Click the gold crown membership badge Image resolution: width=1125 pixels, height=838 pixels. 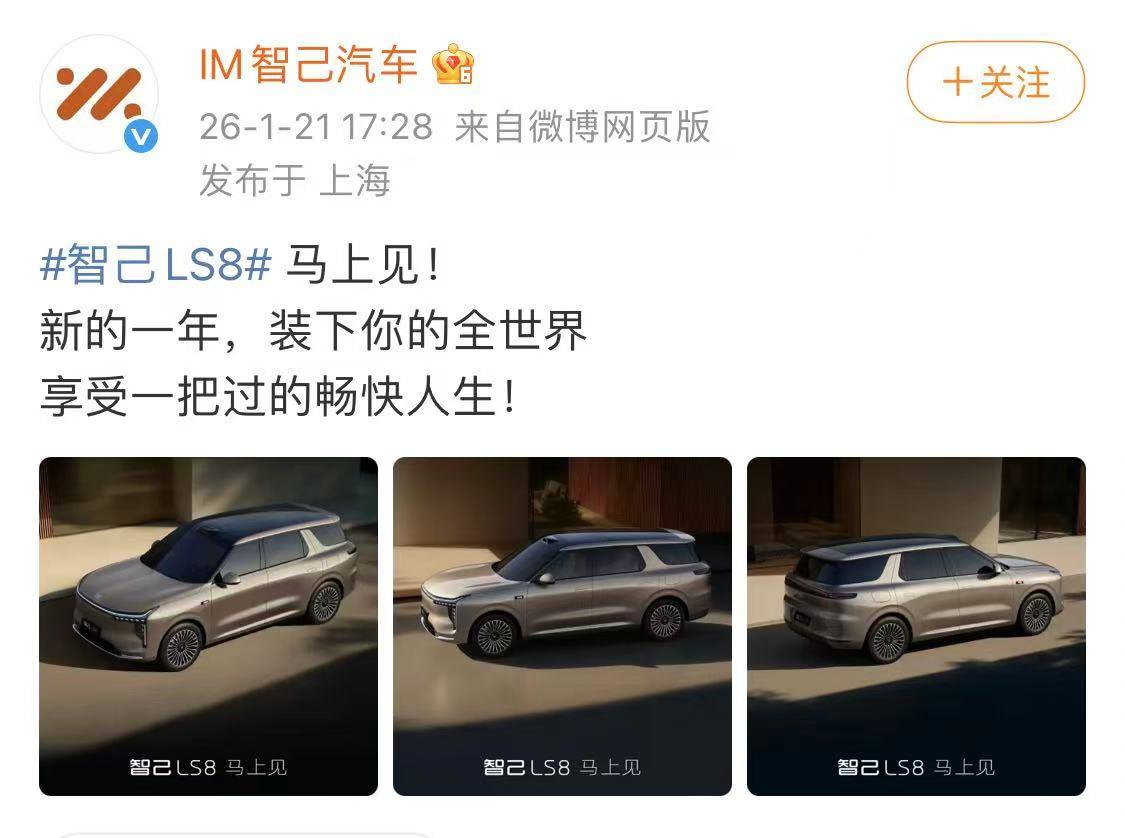[453, 65]
